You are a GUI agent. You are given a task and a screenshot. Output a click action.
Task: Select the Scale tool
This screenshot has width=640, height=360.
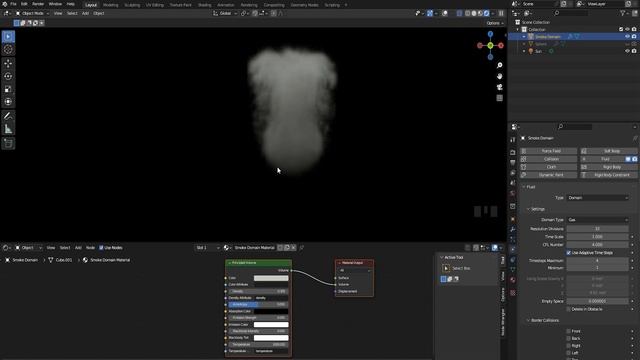point(8,89)
